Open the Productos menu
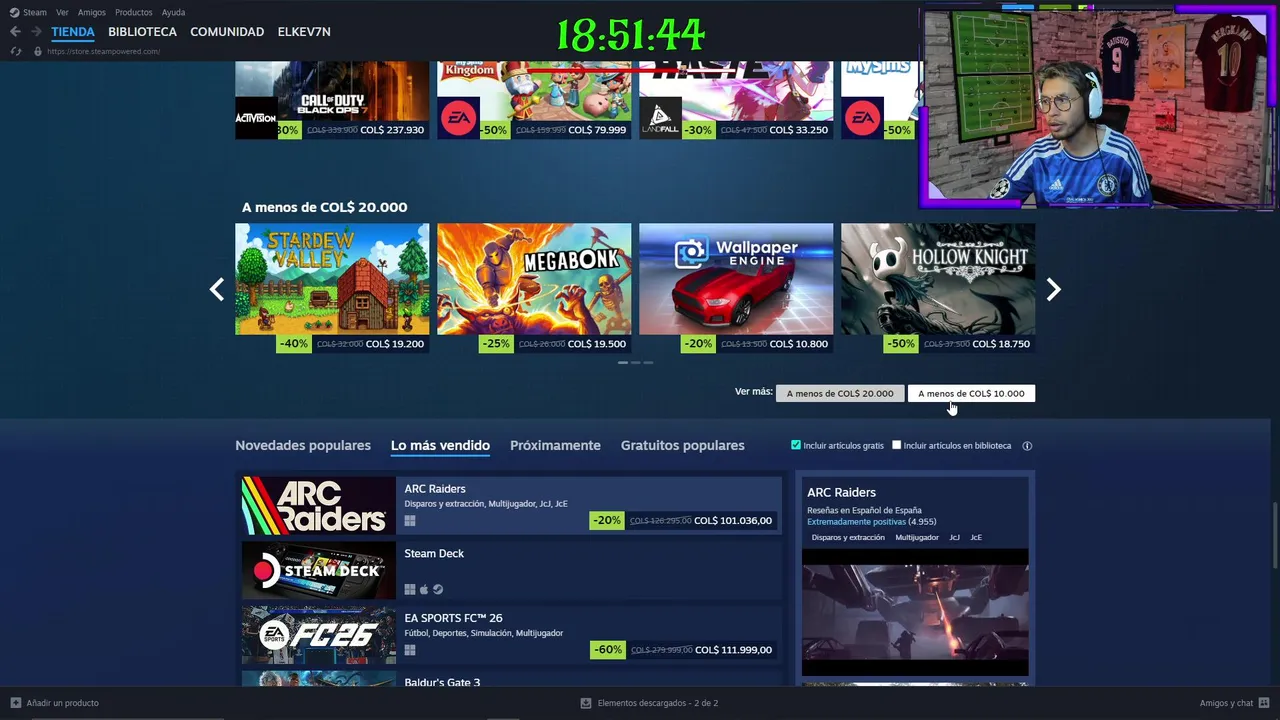Screen dimensions: 1280x720 (134, 12)
